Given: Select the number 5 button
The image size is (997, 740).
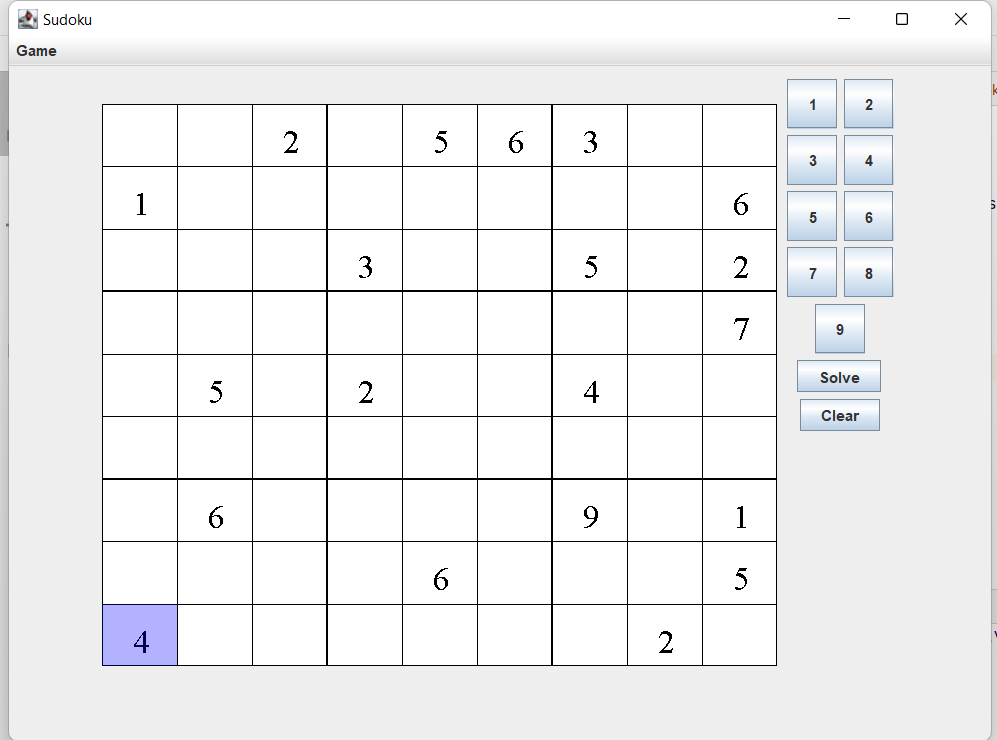Looking at the screenshot, I should [x=811, y=216].
